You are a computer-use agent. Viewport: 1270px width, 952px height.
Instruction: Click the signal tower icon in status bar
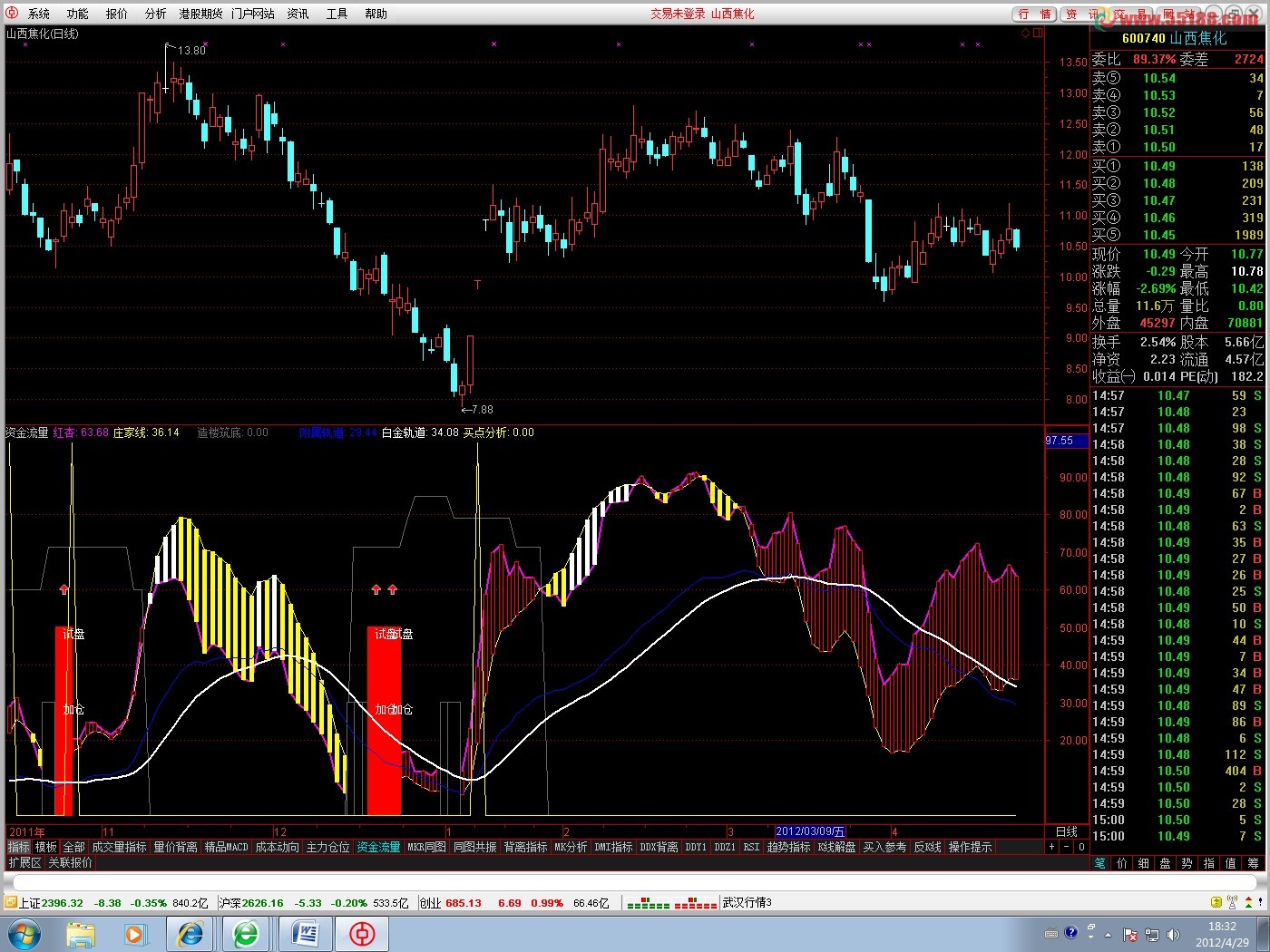tap(1232, 902)
